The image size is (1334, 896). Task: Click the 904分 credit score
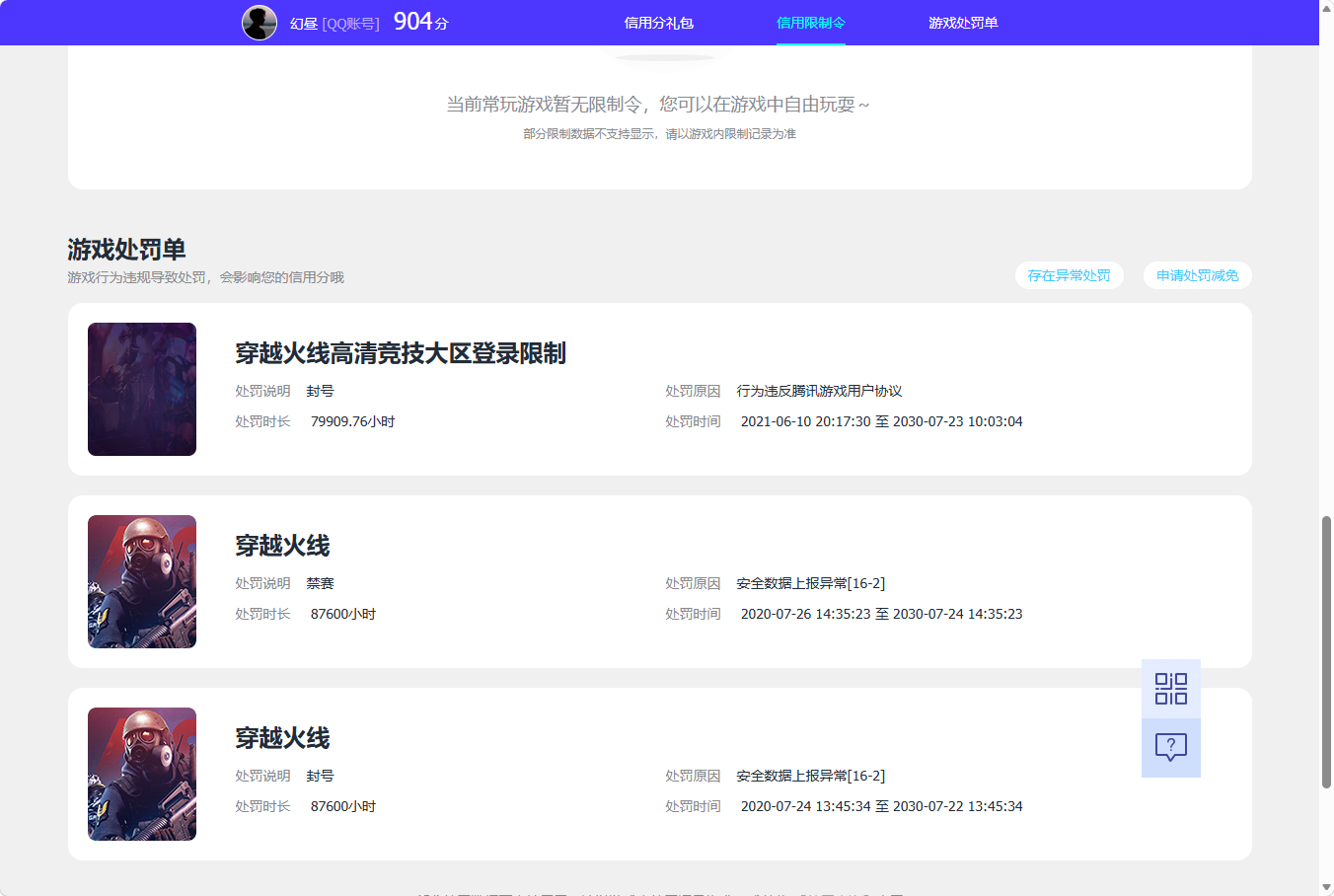coord(421,22)
